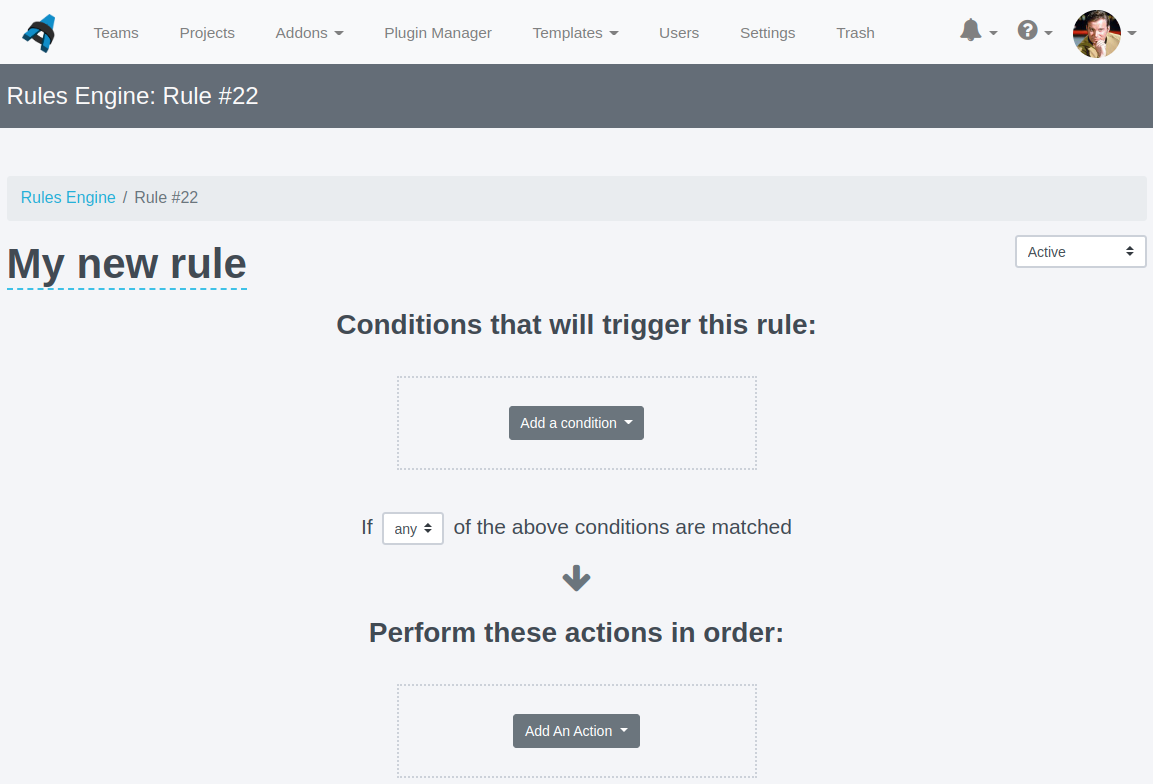This screenshot has width=1153, height=784.
Task: Open the Add An Action dropdown button
Action: click(576, 731)
